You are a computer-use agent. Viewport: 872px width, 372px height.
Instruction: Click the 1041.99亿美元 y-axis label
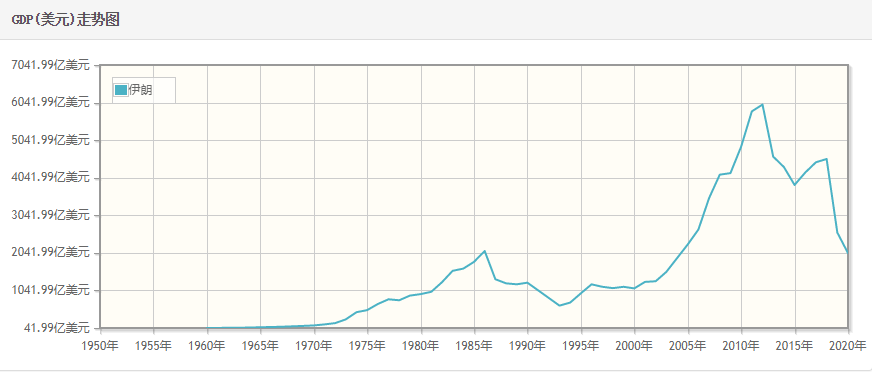(x=50, y=290)
